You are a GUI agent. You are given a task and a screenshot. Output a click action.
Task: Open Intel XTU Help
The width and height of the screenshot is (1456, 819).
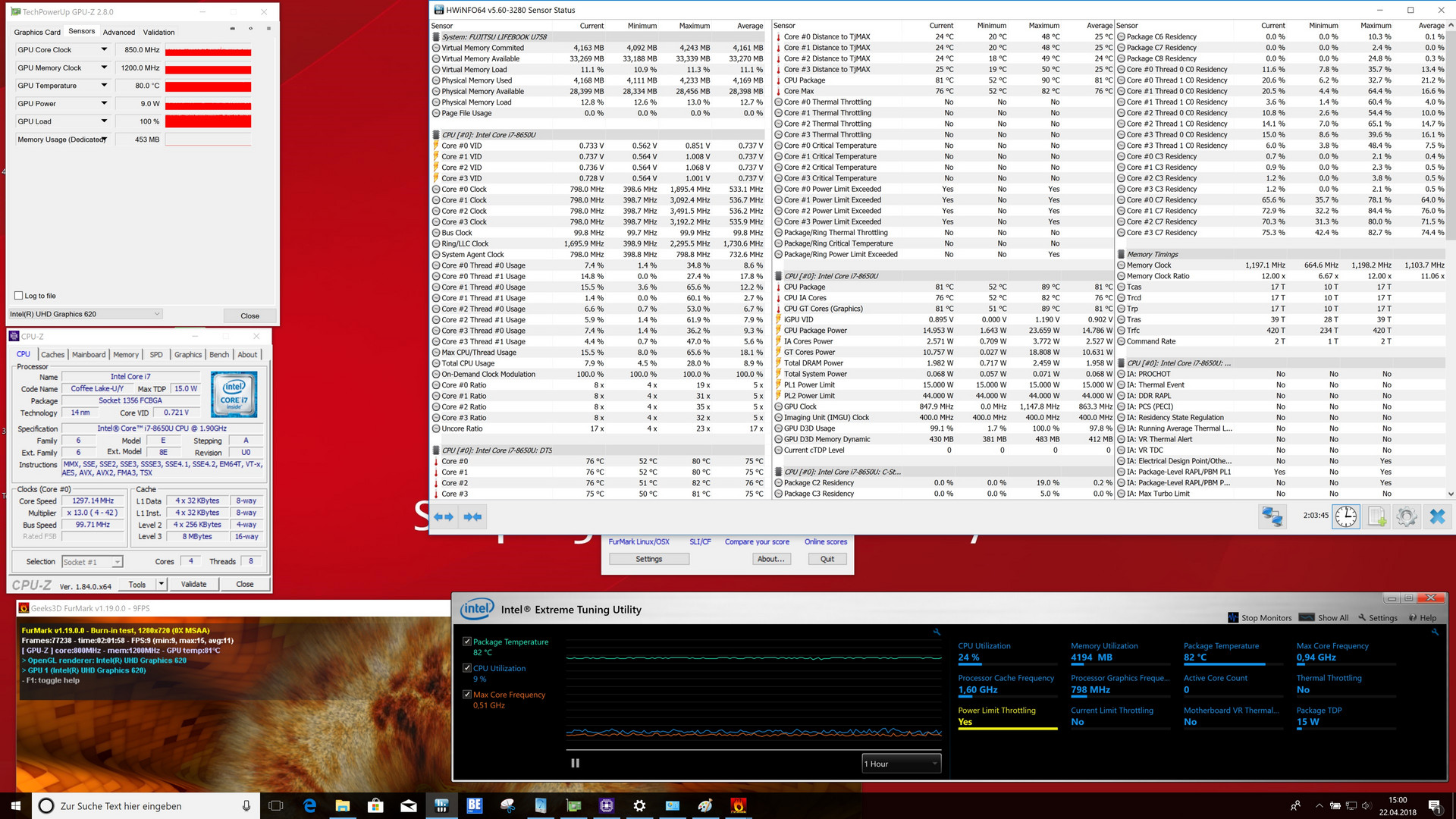[1423, 618]
